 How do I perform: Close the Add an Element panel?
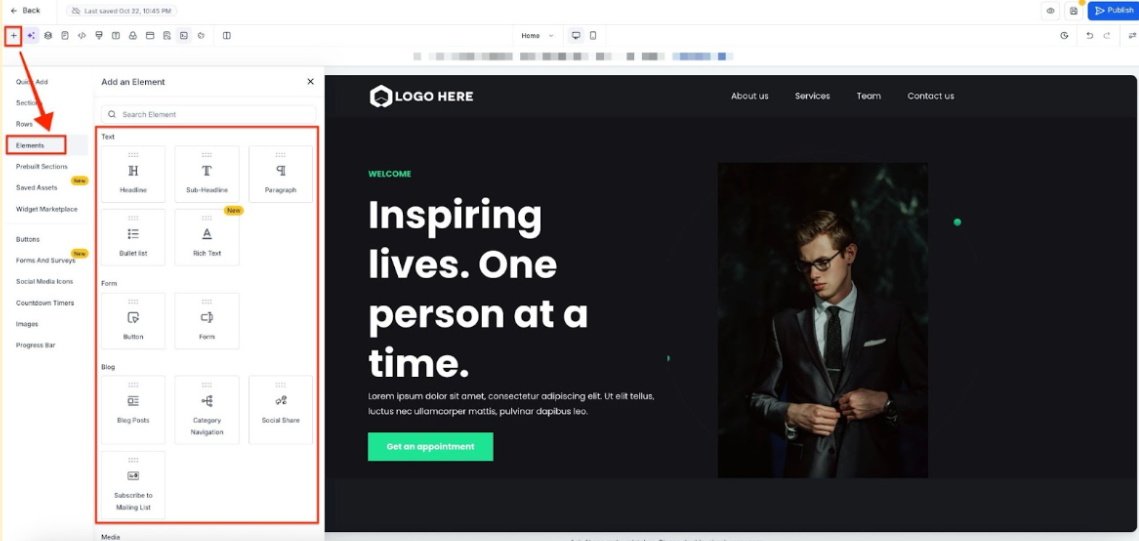point(310,82)
